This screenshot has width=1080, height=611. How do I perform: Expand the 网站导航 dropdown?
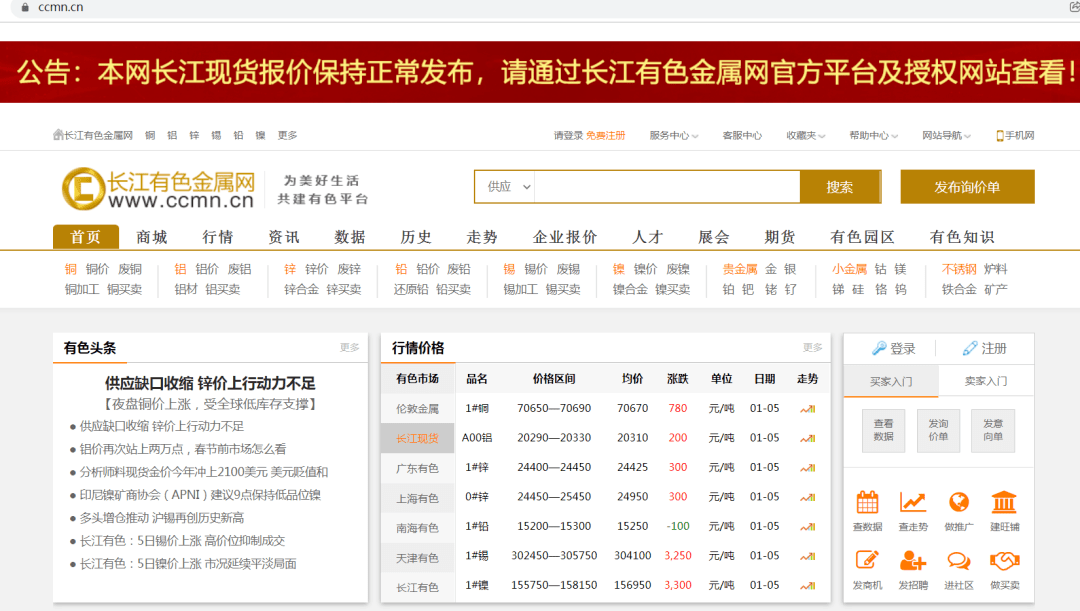click(943, 134)
